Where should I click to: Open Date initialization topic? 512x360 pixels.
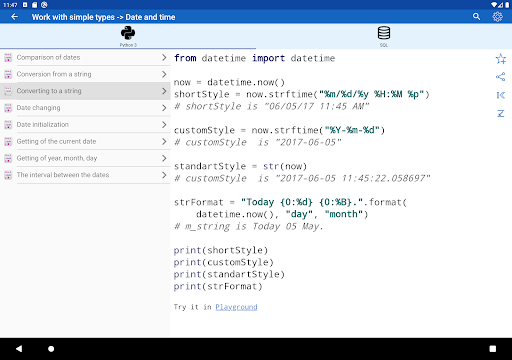(x=85, y=124)
